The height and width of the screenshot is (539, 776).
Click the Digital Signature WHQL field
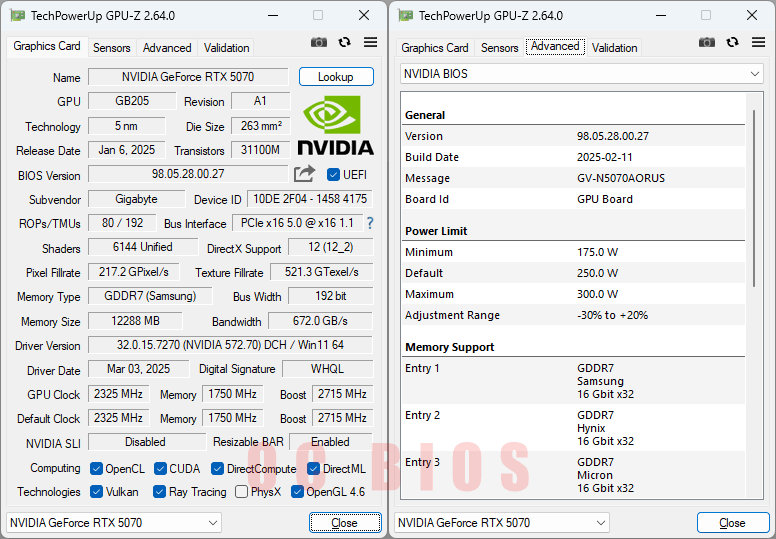[327, 369]
